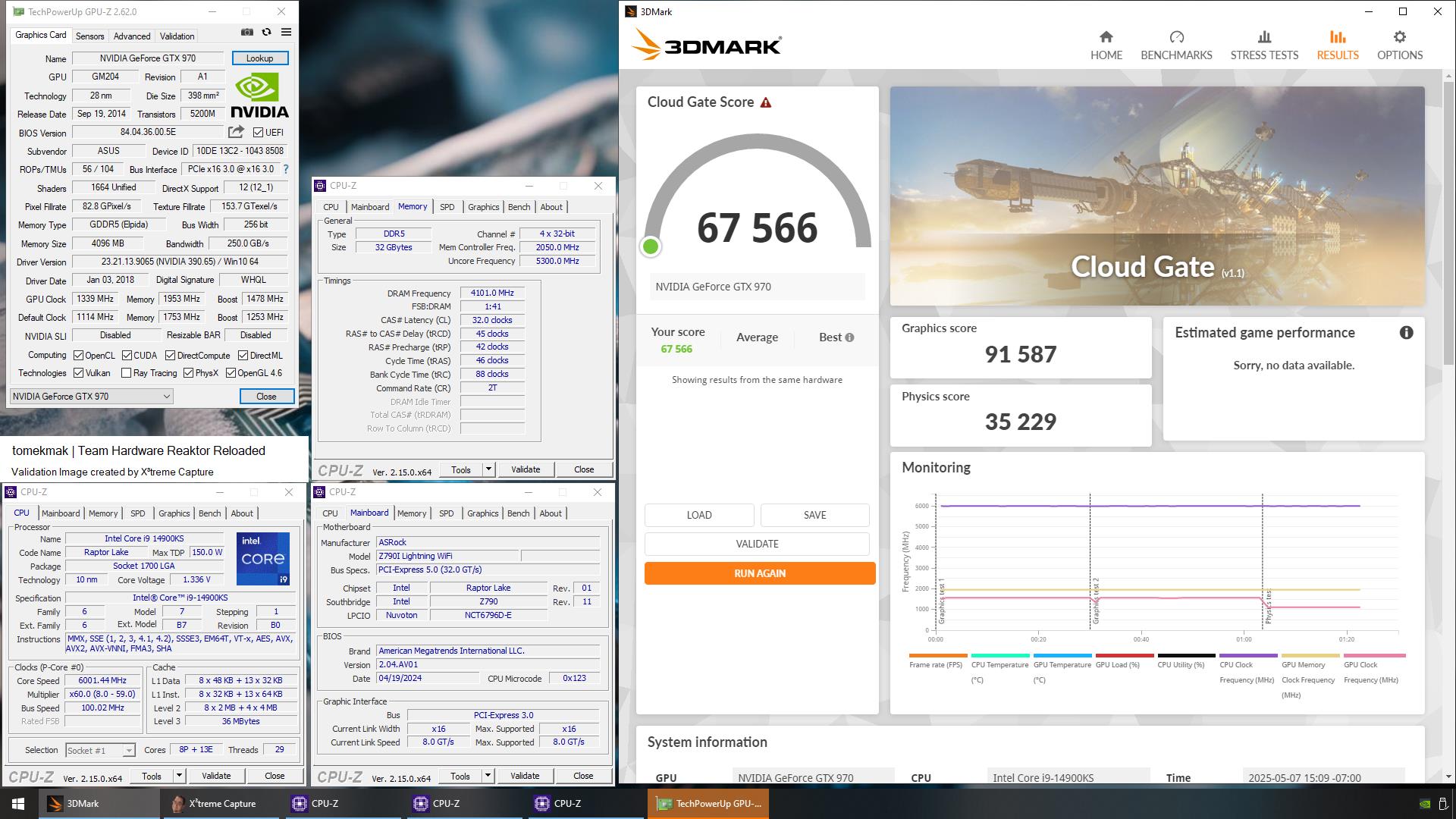The height and width of the screenshot is (819, 1456).
Task: Switch to the Sensors tab in GPU-Z
Action: pyautogui.click(x=89, y=36)
